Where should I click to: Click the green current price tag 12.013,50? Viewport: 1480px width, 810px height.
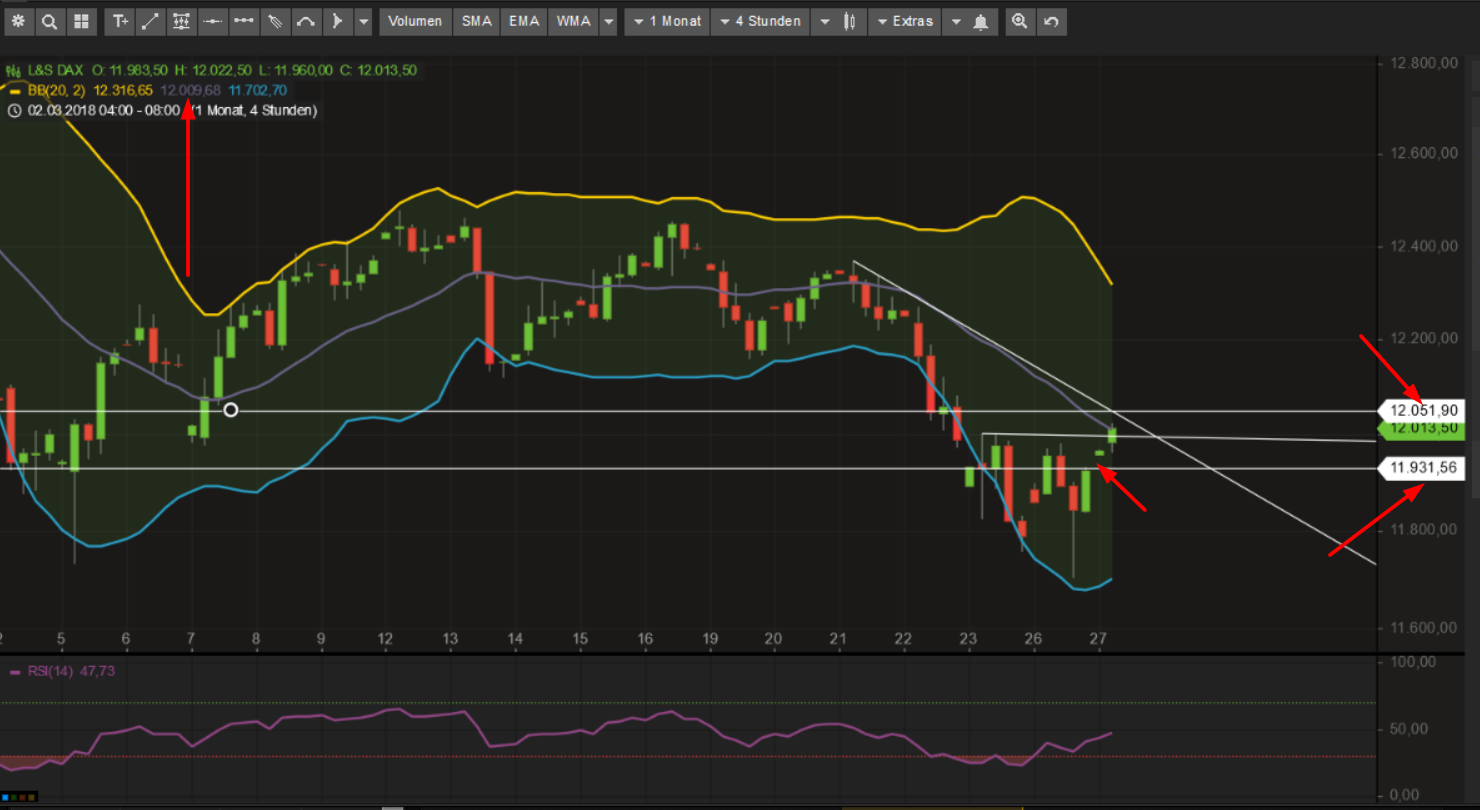(x=1422, y=429)
